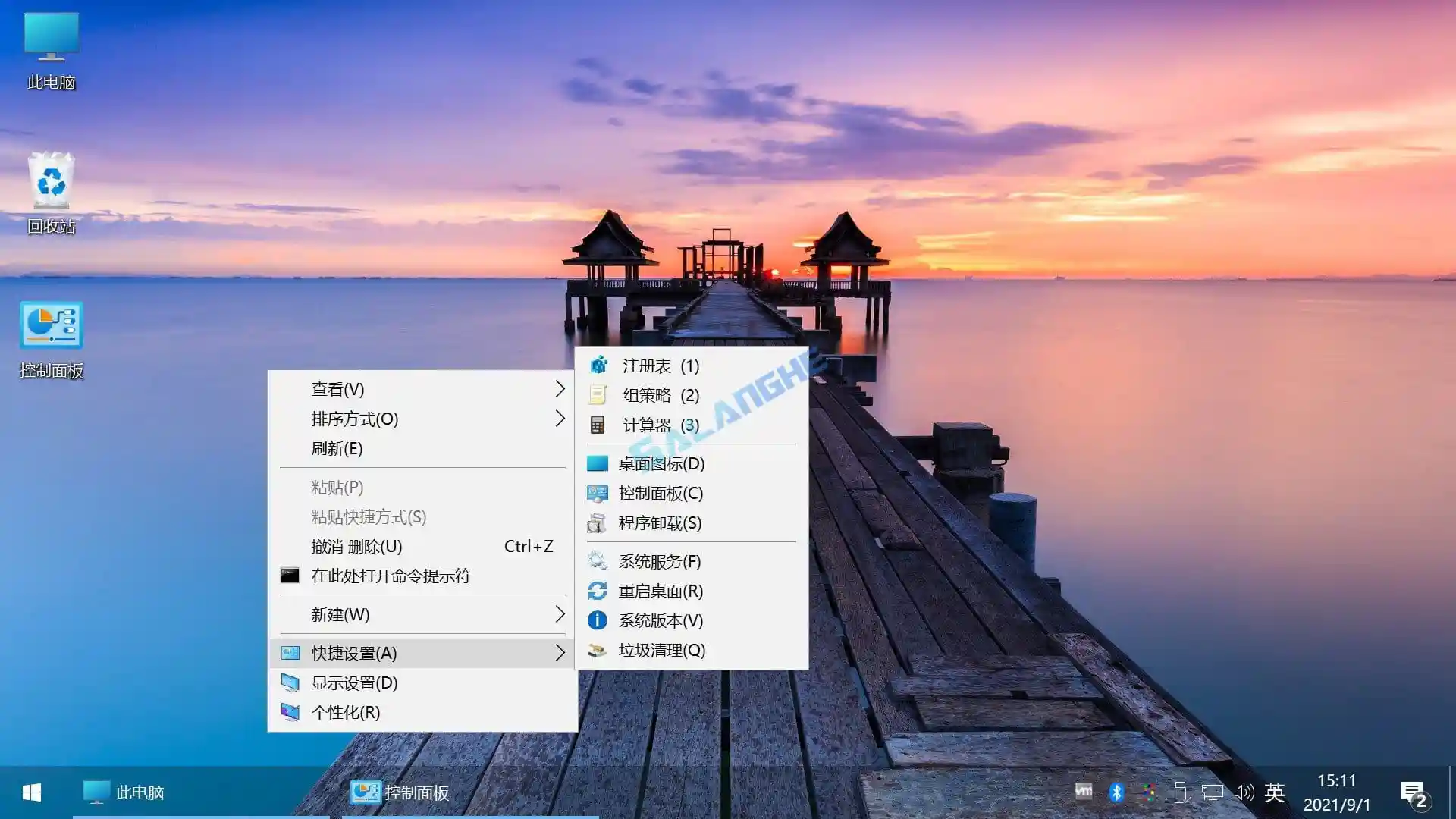This screenshot has height=819, width=1456.
Task: Open the 此电脑 desktop icon
Action: coord(51,51)
